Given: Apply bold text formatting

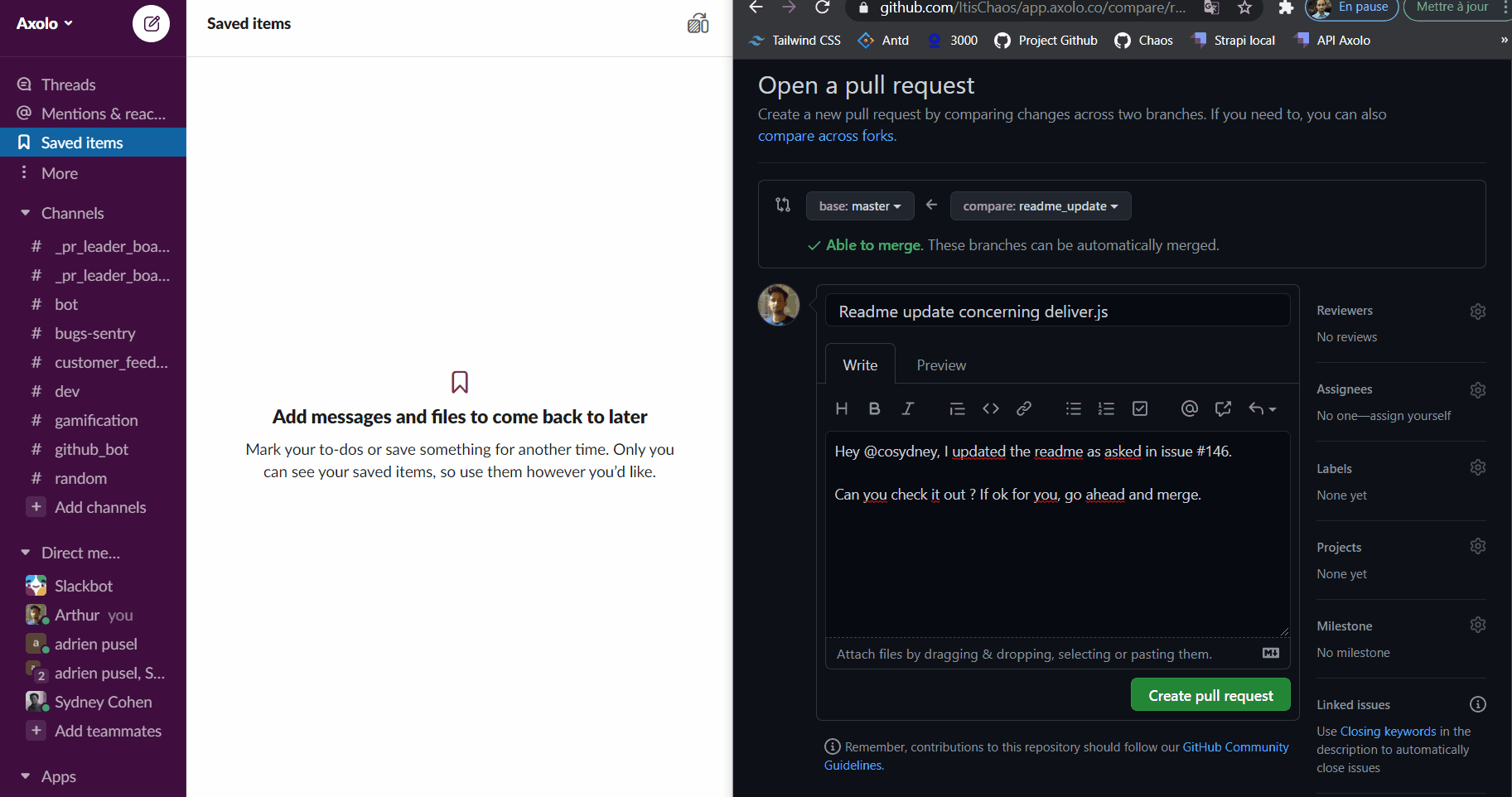Looking at the screenshot, I should click(x=874, y=408).
